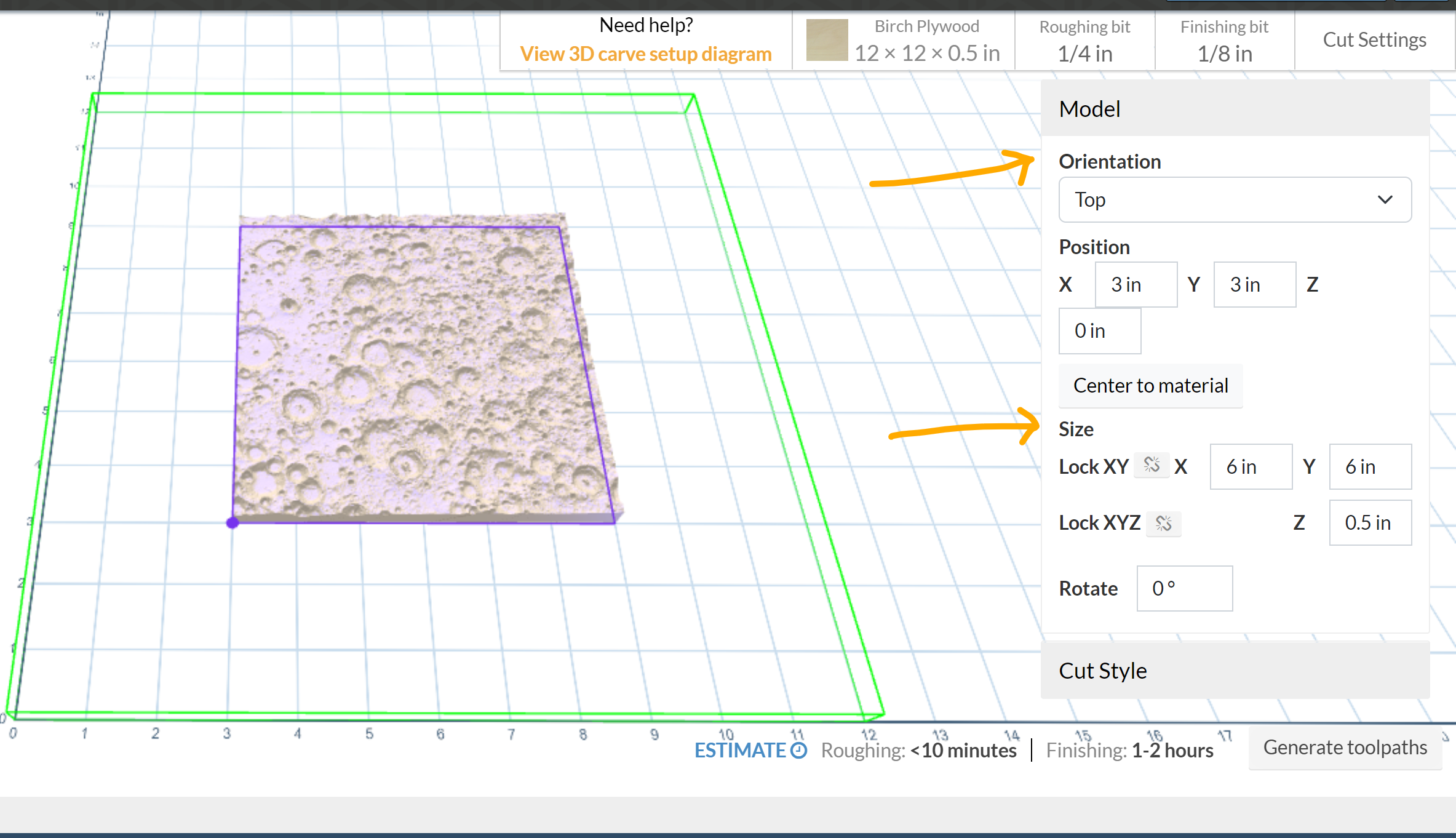
Task: Open Birch Plywood material settings
Action: tap(903, 41)
